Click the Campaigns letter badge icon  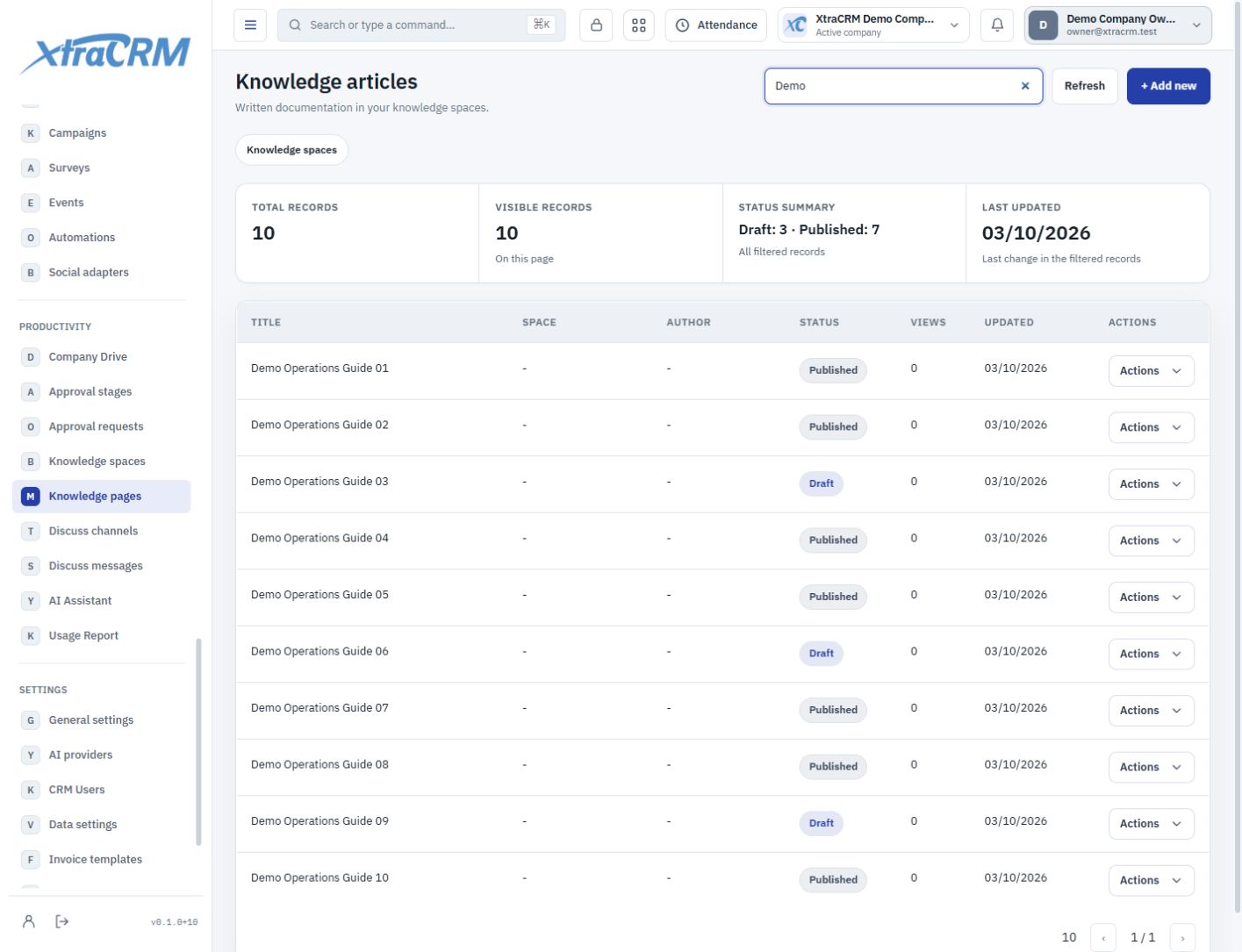(x=31, y=133)
